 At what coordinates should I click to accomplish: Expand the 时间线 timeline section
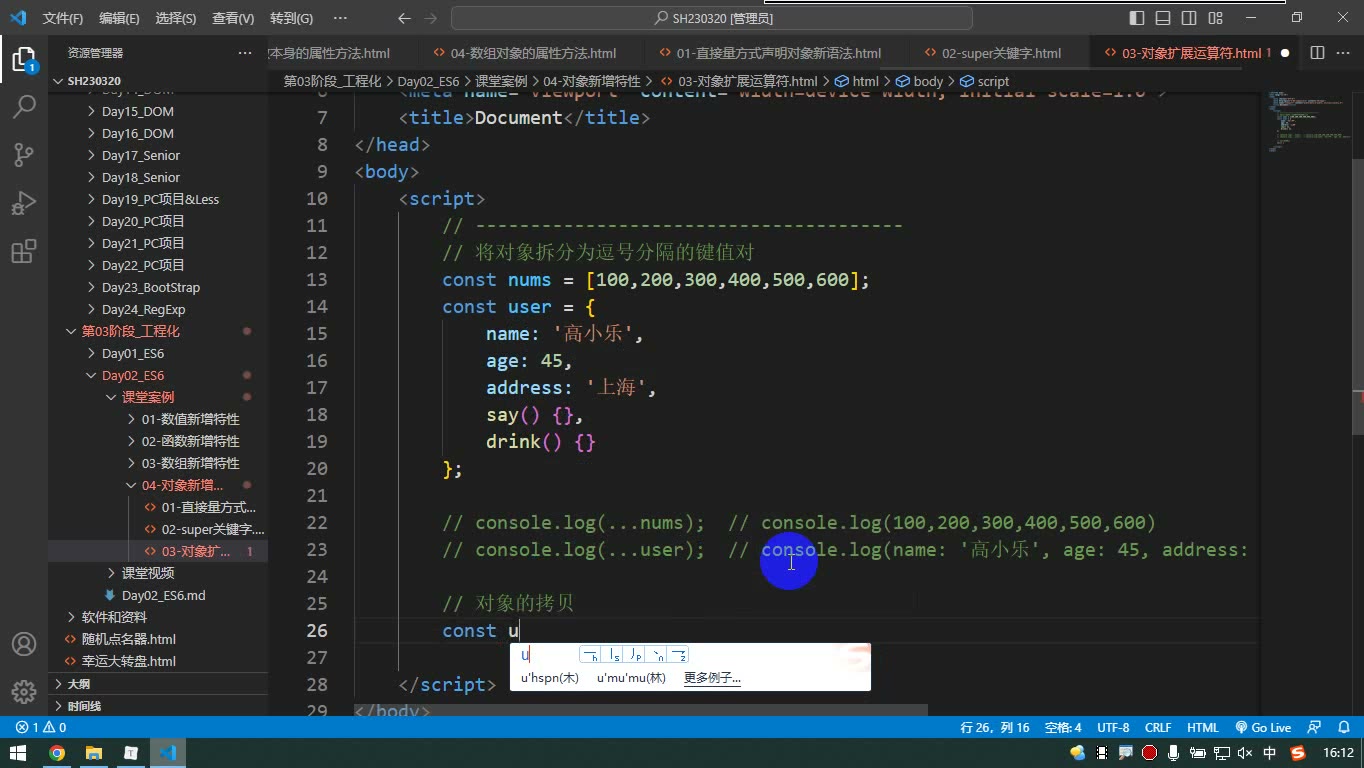[158, 706]
